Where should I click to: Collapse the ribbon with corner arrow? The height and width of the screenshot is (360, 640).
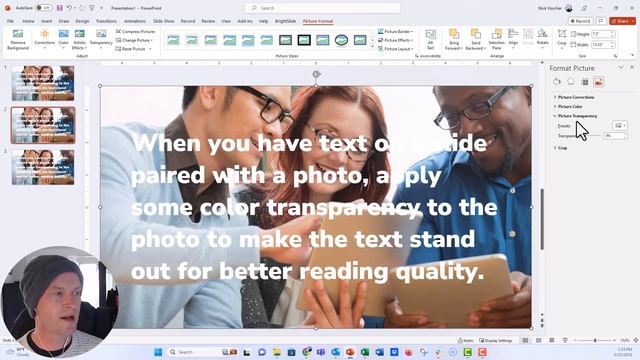633,55
